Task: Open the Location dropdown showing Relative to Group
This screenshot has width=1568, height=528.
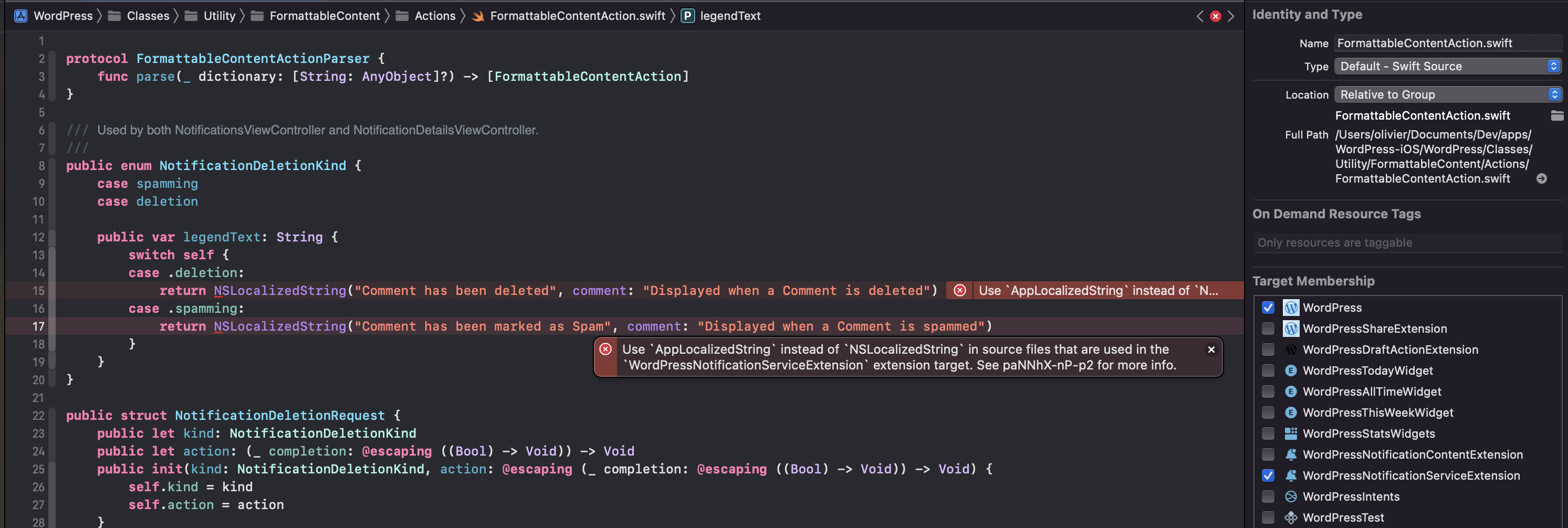Action: coord(1447,95)
